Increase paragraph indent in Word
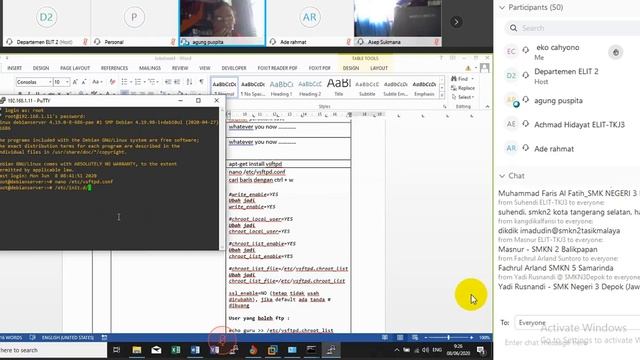The image size is (640, 360). [177, 82]
